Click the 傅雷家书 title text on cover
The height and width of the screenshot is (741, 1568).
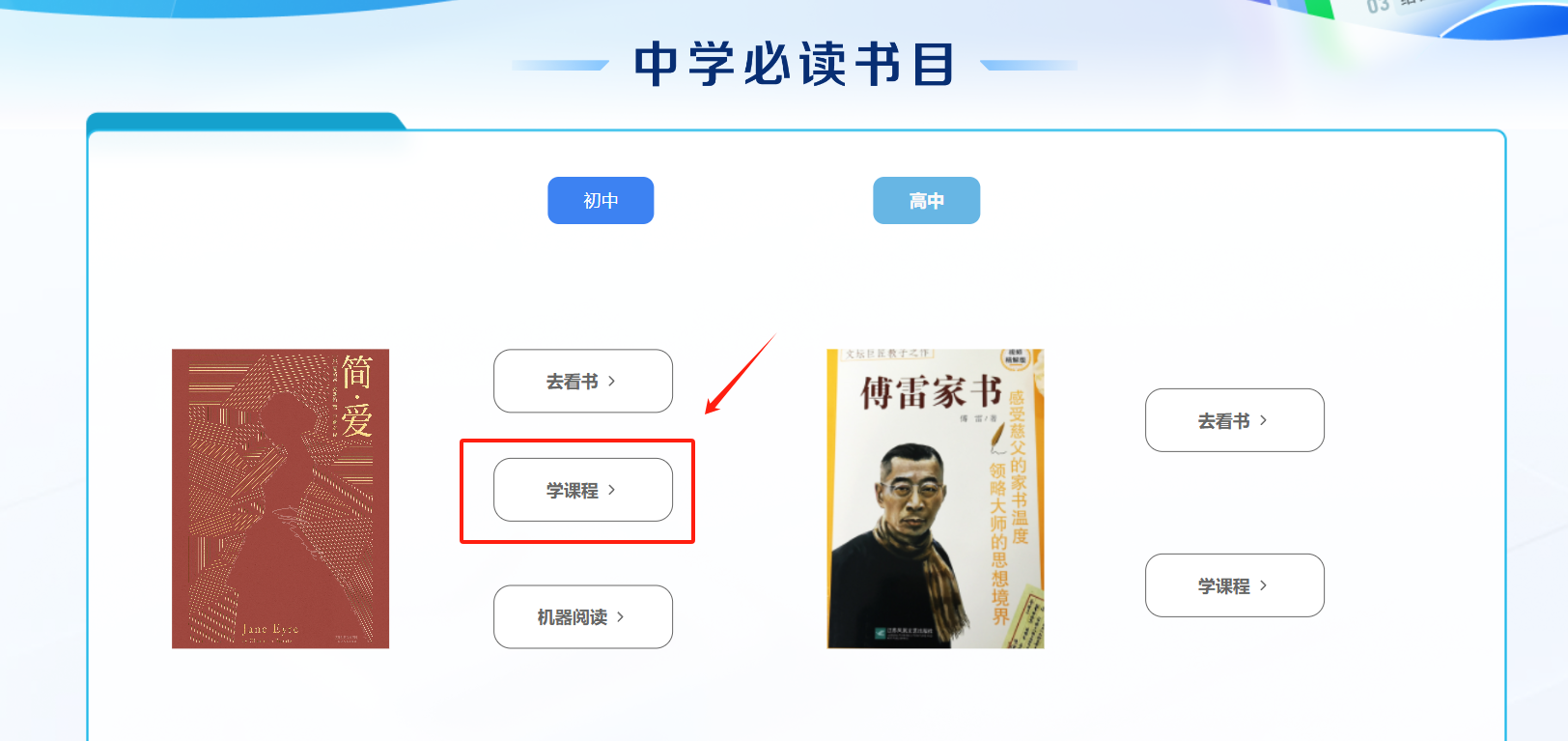click(931, 392)
